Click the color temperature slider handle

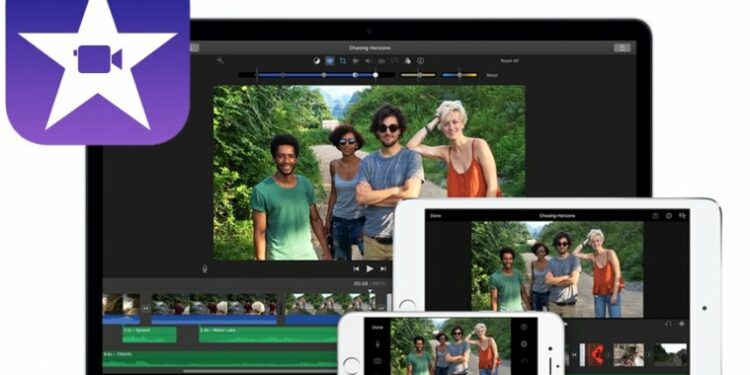click(x=460, y=75)
